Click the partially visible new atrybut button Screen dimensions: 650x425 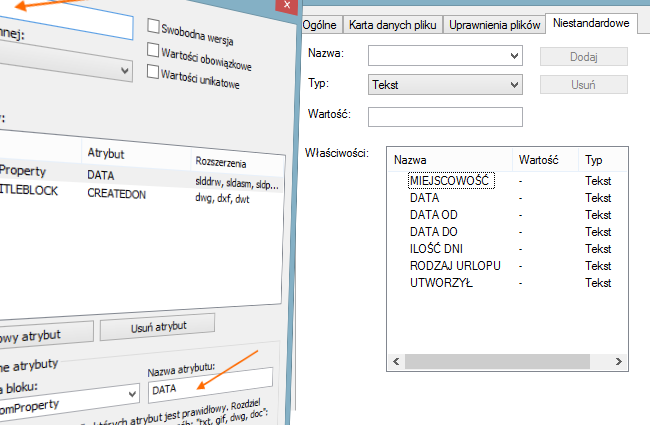point(44,335)
